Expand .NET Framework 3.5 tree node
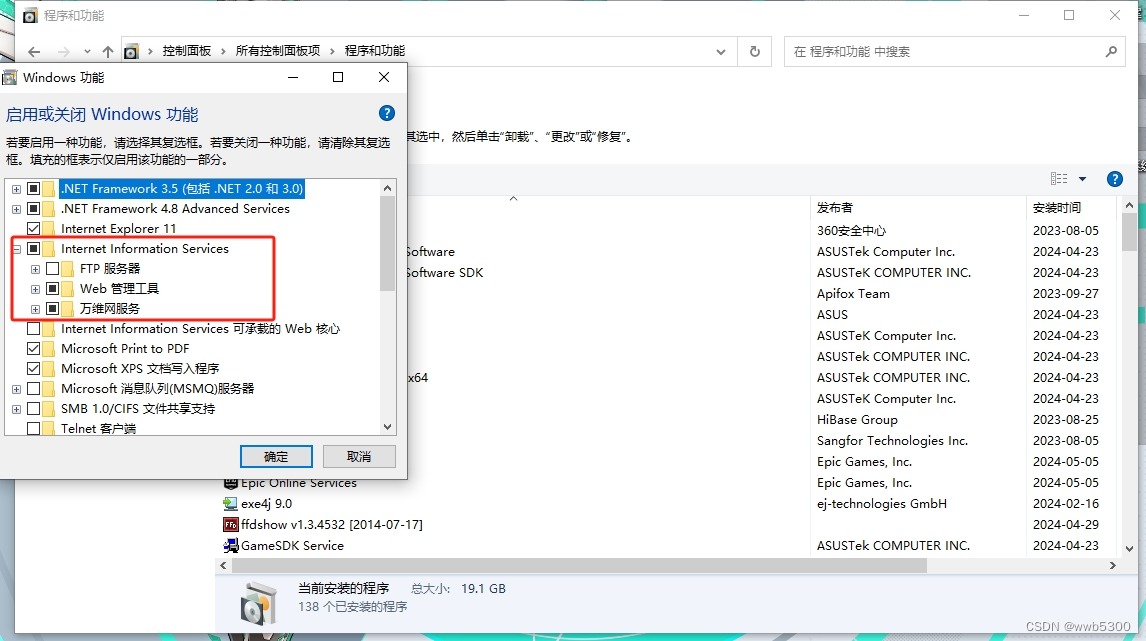The image size is (1146, 641). click(16, 189)
